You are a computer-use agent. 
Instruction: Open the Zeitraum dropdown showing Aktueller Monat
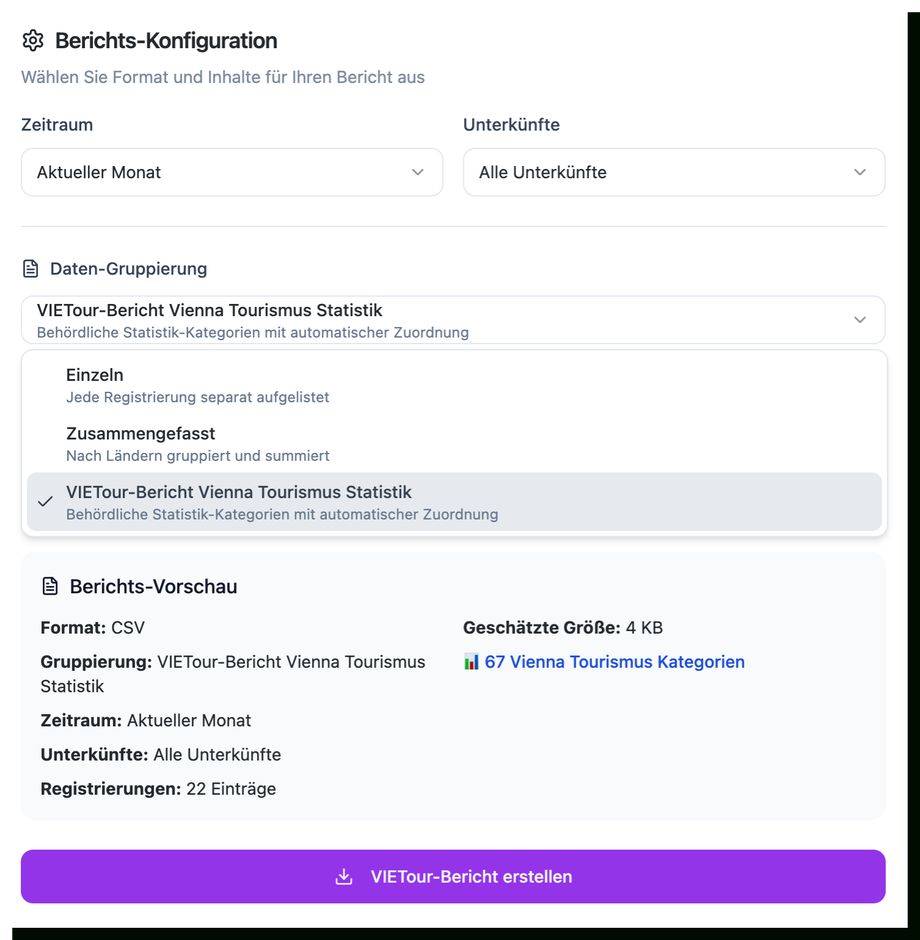coord(231,172)
